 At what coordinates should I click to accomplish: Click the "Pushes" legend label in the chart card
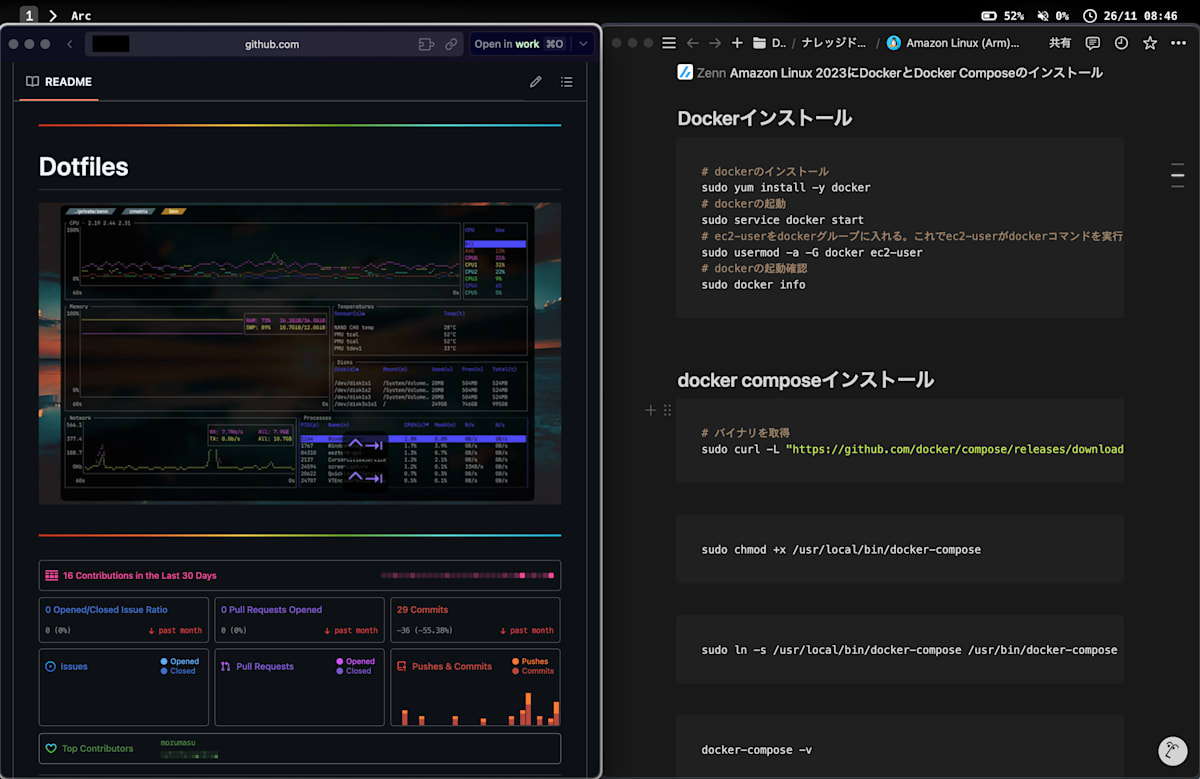pos(535,661)
